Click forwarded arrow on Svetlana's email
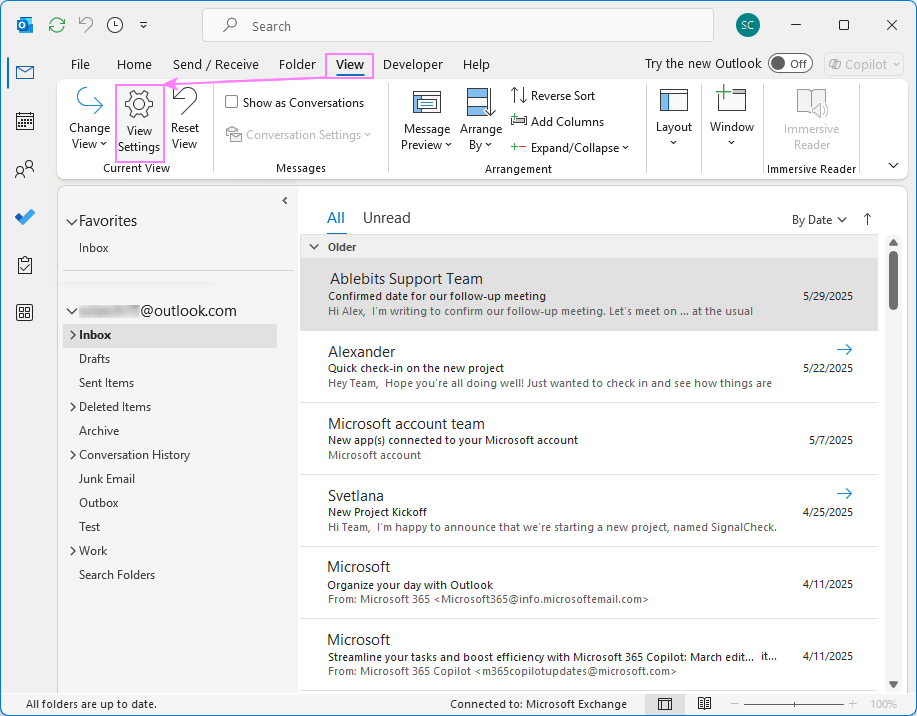The image size is (917, 716). (844, 494)
